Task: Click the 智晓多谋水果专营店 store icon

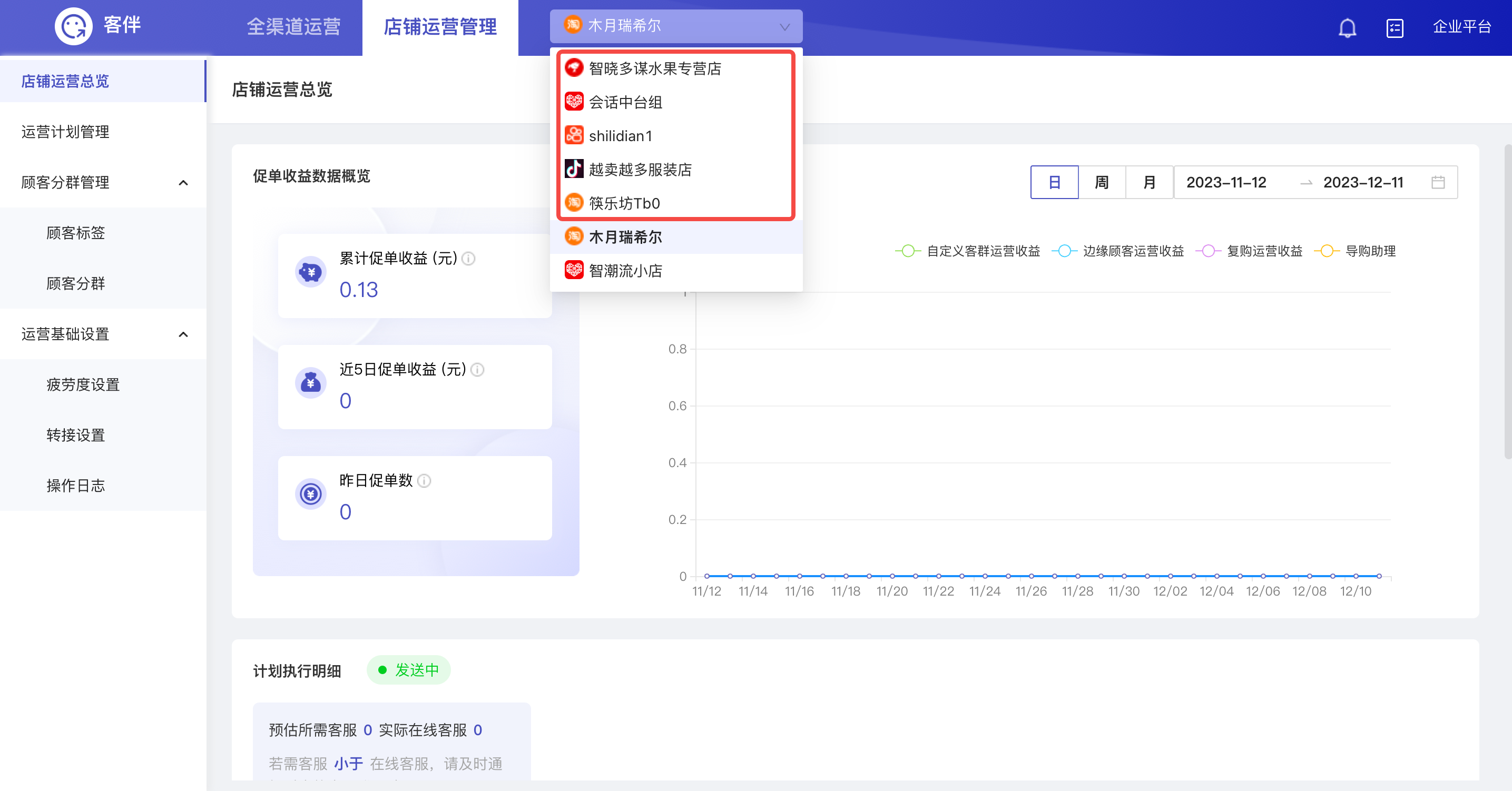Action: point(575,68)
